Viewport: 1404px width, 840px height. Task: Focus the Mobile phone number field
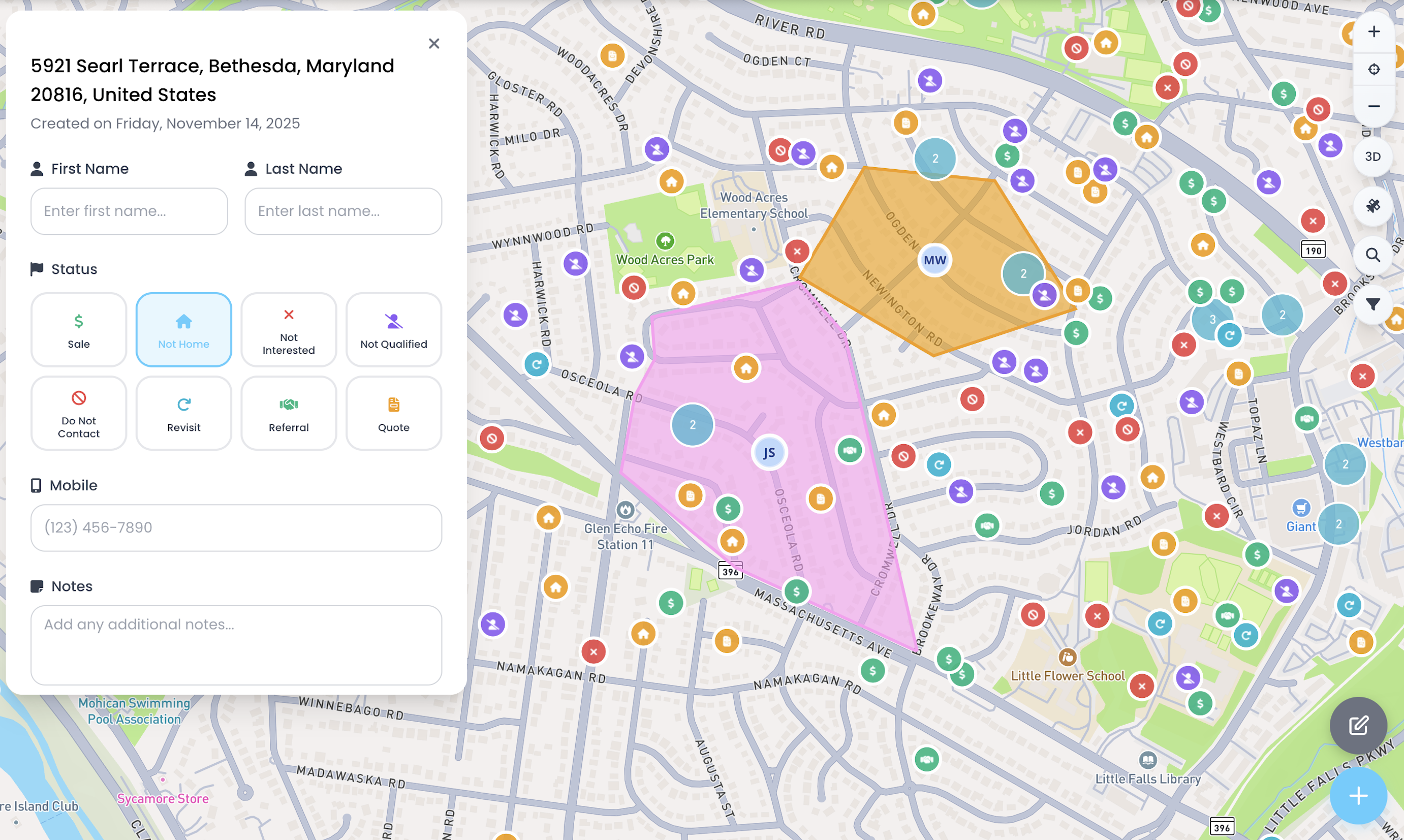click(236, 527)
